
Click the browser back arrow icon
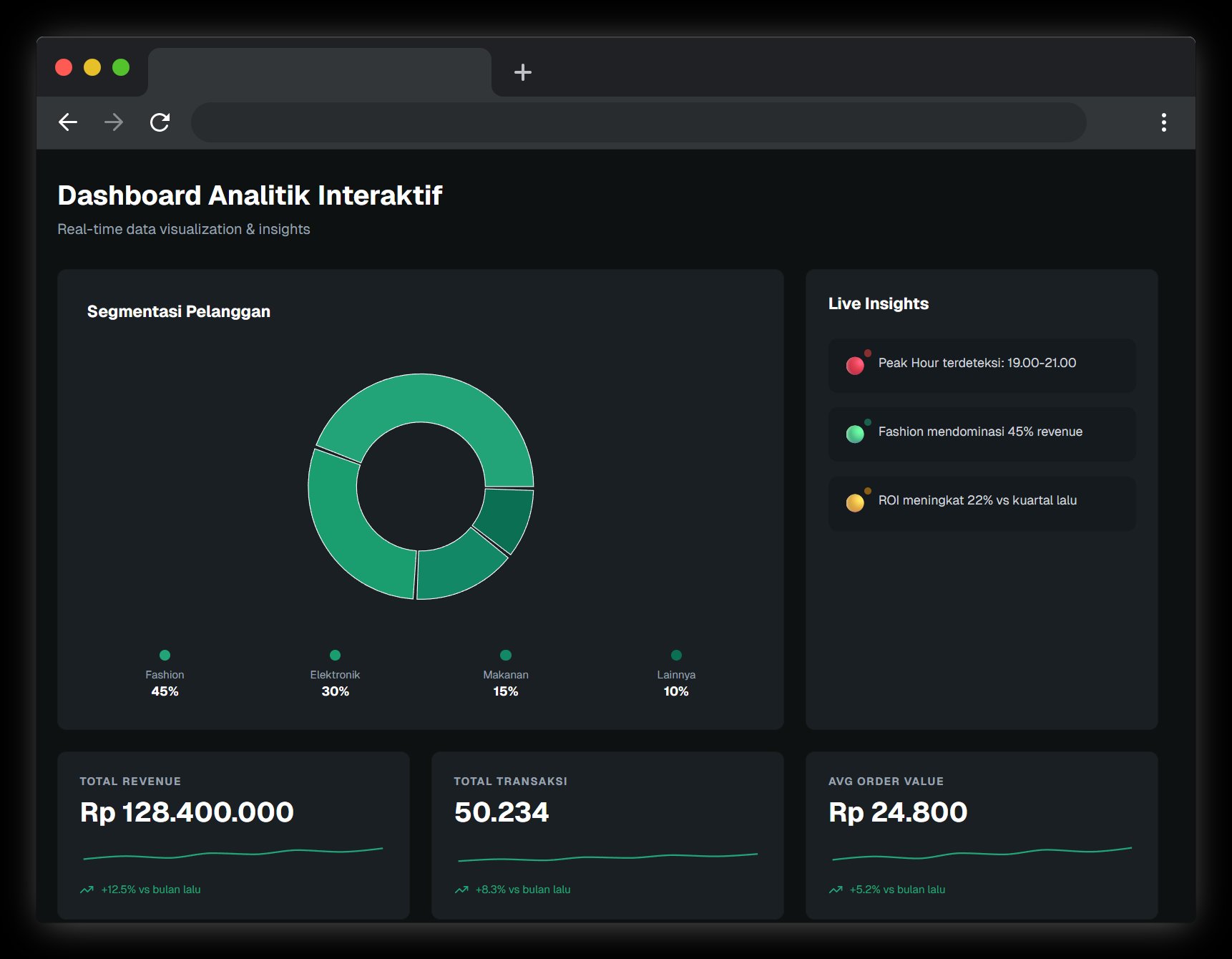[x=68, y=122]
